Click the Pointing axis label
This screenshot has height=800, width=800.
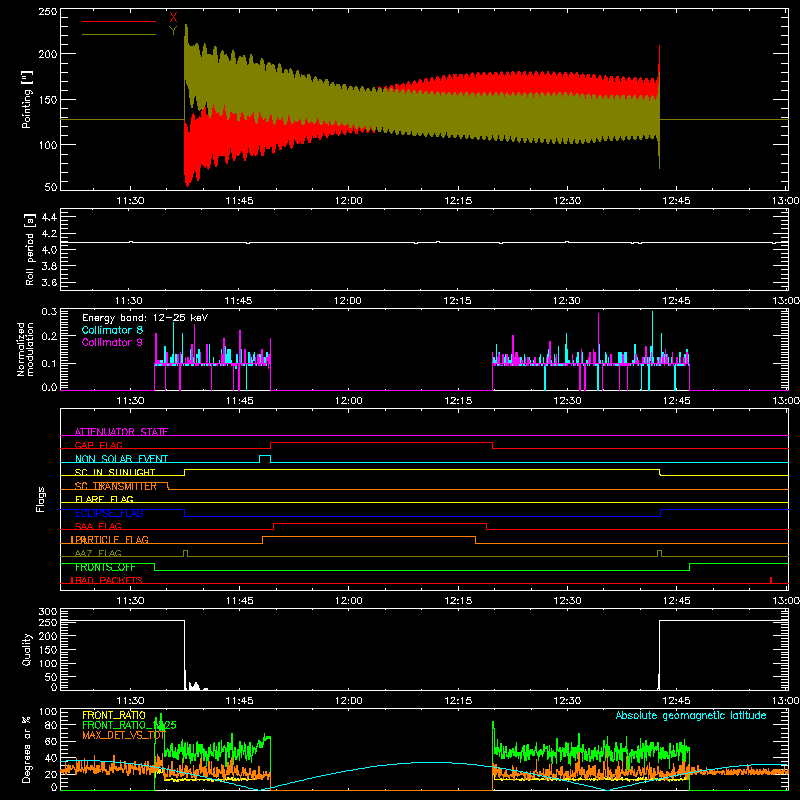[27, 99]
